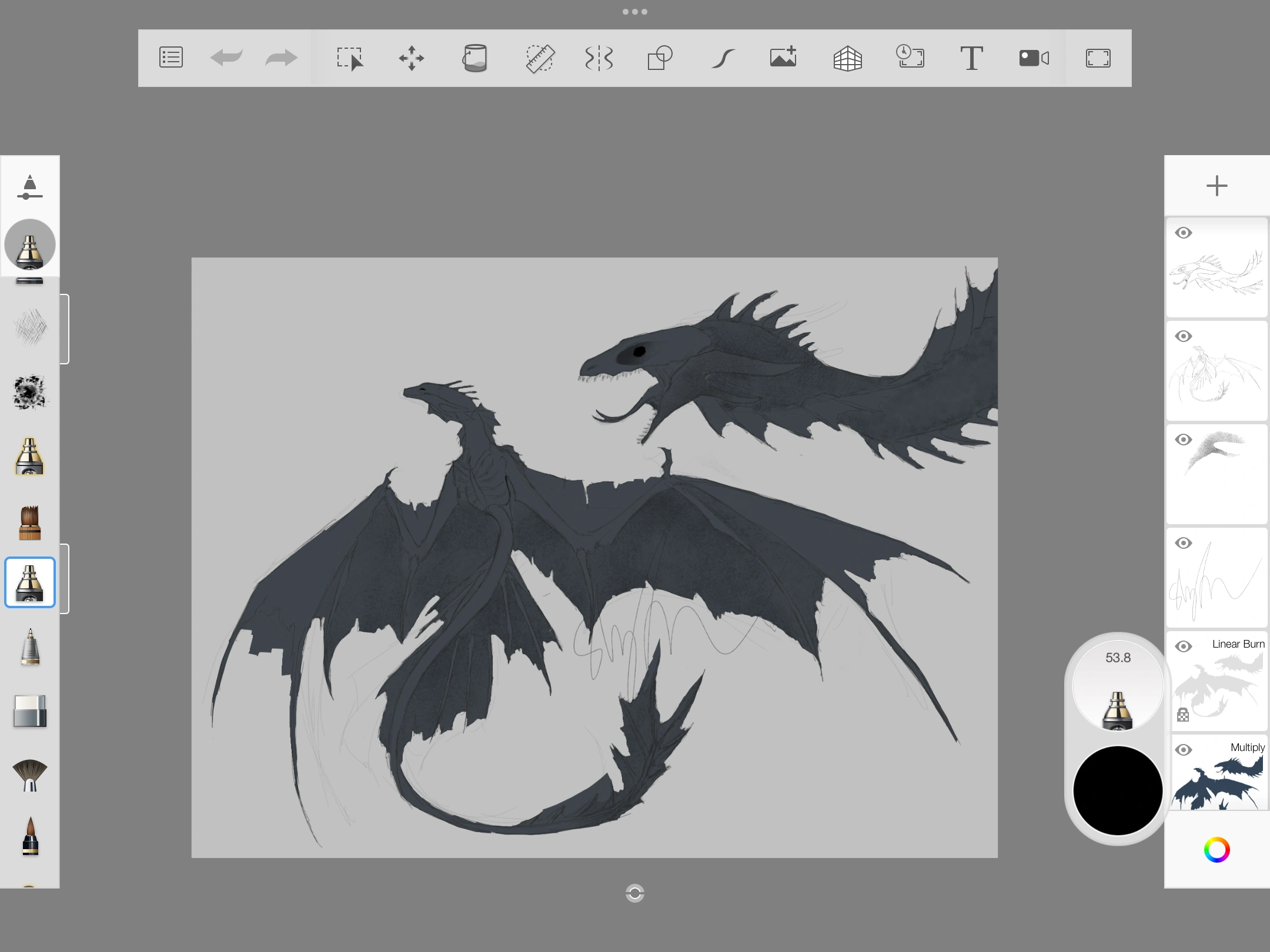Click the undo arrow

tap(226, 58)
